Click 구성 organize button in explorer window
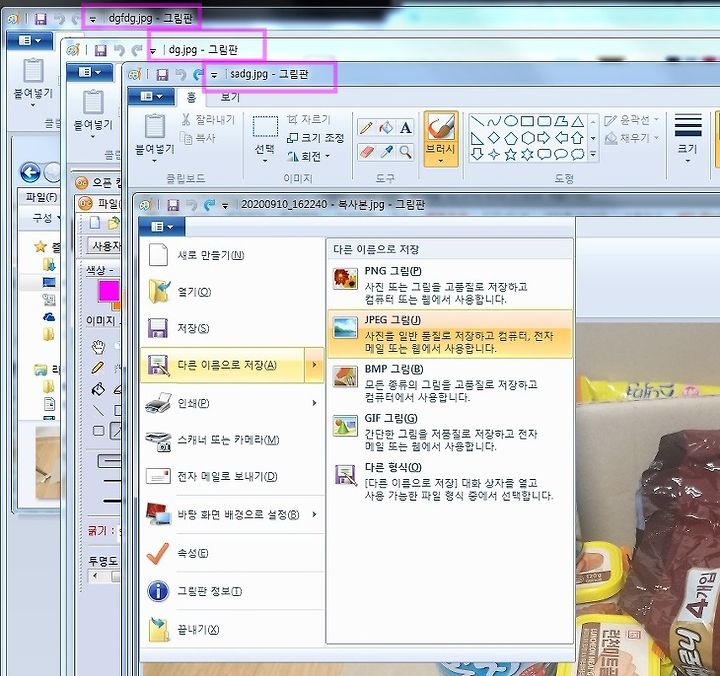 (x=45, y=218)
